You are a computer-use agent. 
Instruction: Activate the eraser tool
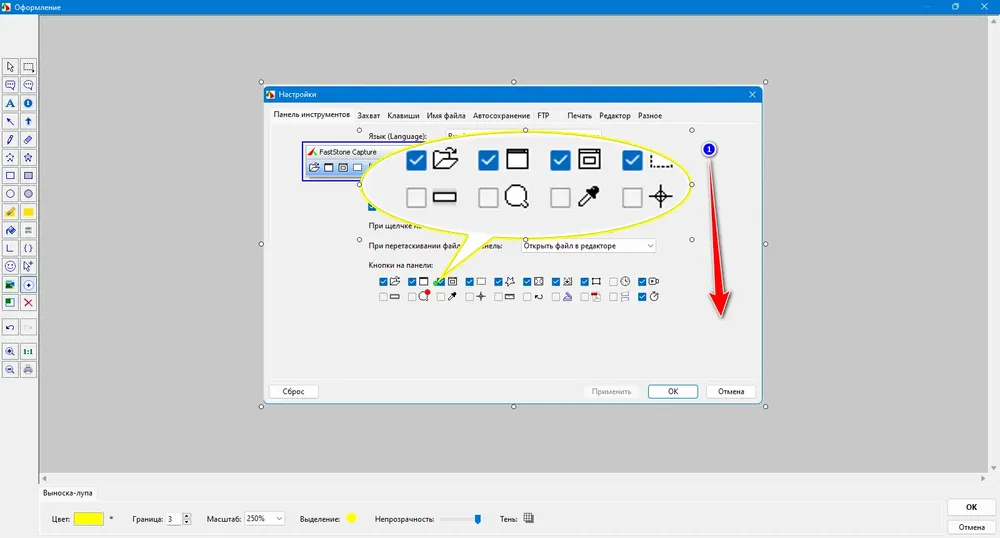coord(28,140)
